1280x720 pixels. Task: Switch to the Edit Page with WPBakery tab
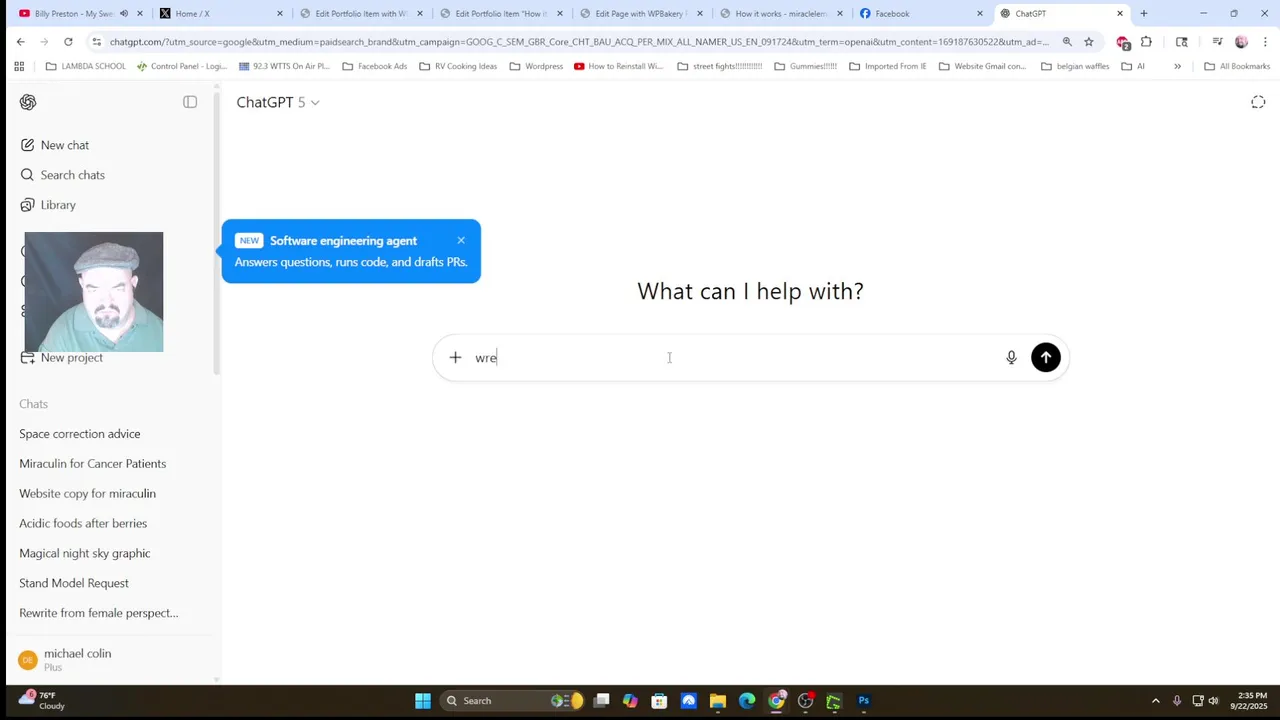pos(640,14)
